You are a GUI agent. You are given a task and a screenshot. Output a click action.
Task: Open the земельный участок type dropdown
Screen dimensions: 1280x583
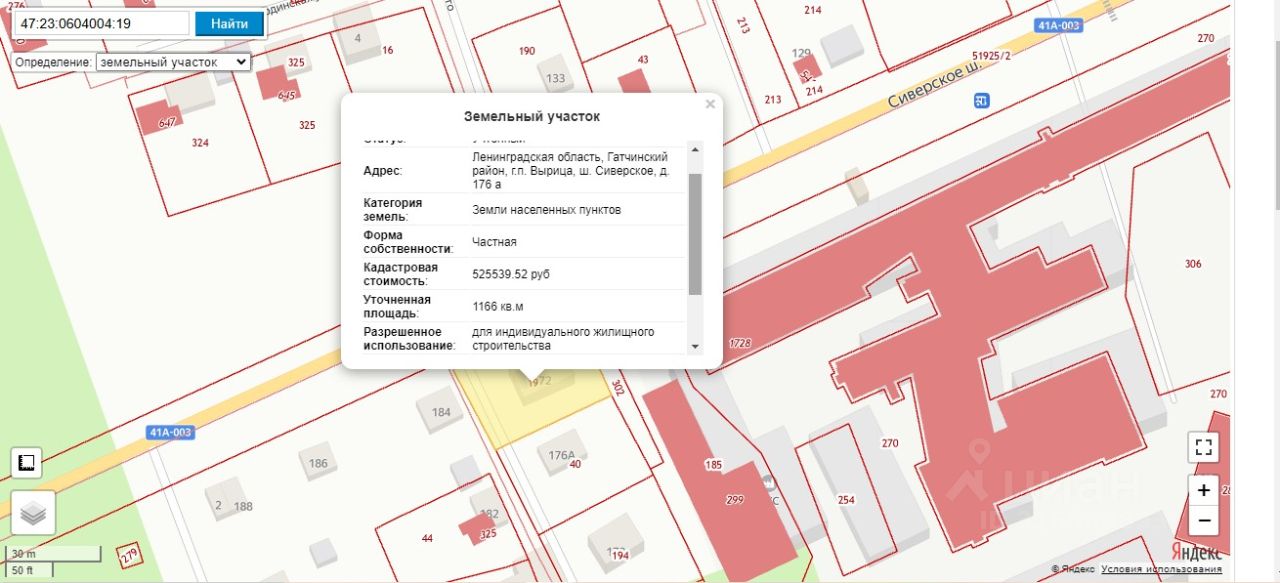click(x=173, y=62)
